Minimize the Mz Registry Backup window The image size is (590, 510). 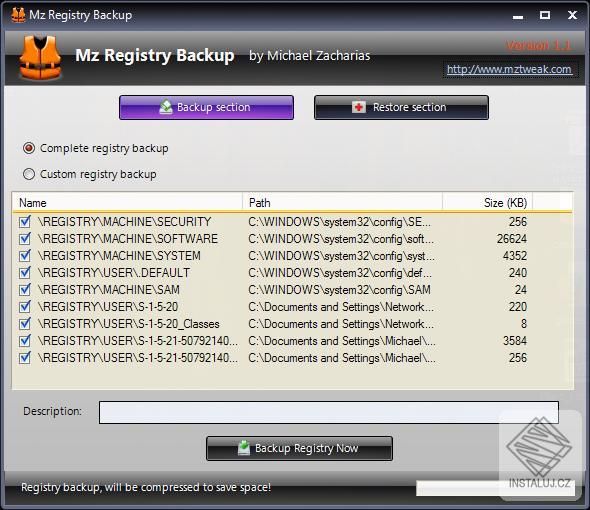coord(518,15)
